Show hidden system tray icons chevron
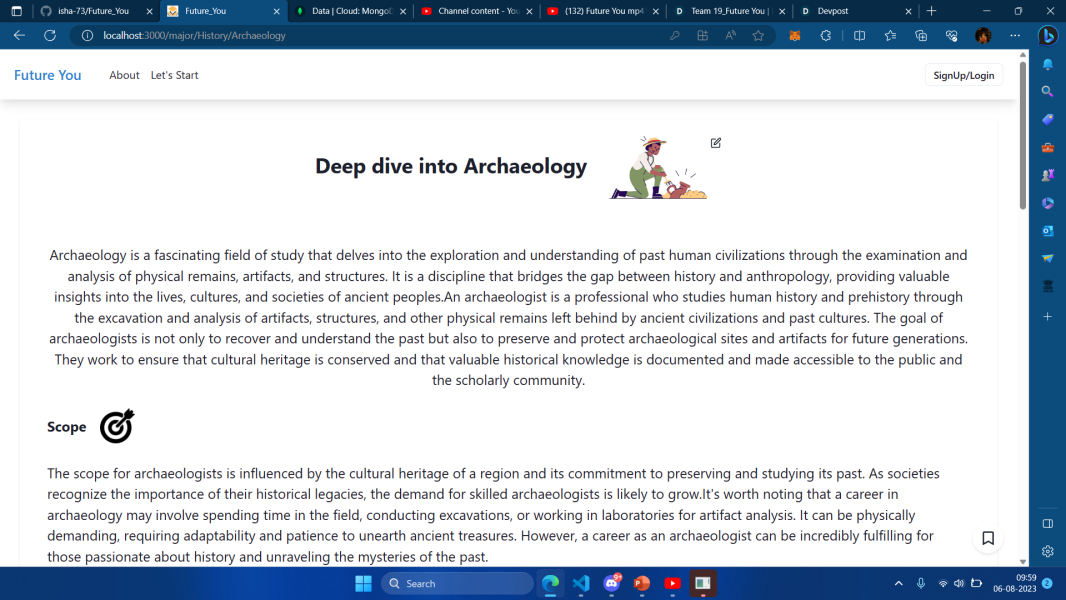Image resolution: width=1066 pixels, height=600 pixels. pos(898,584)
